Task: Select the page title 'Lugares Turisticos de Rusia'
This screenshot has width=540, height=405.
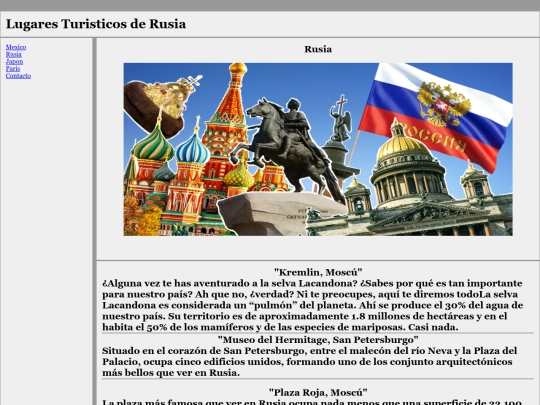Action: click(96, 24)
